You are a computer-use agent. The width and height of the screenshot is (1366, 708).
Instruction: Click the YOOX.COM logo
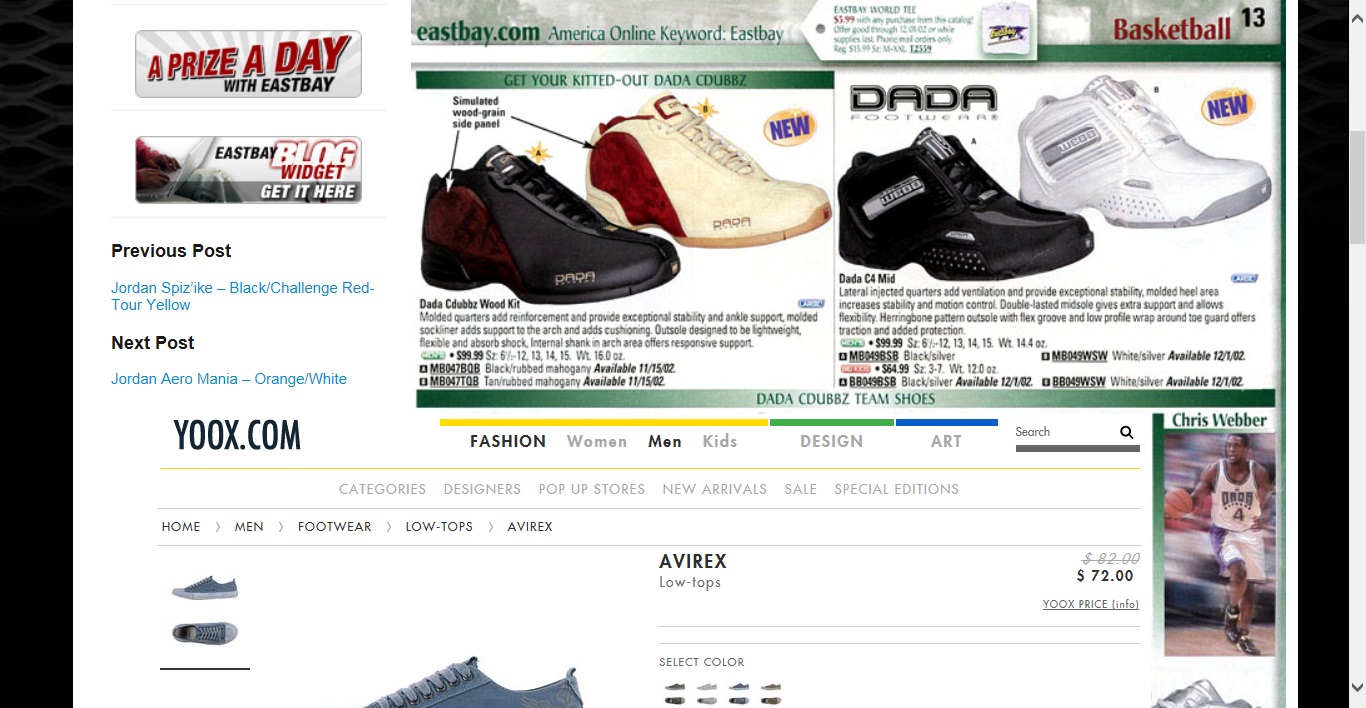point(237,436)
